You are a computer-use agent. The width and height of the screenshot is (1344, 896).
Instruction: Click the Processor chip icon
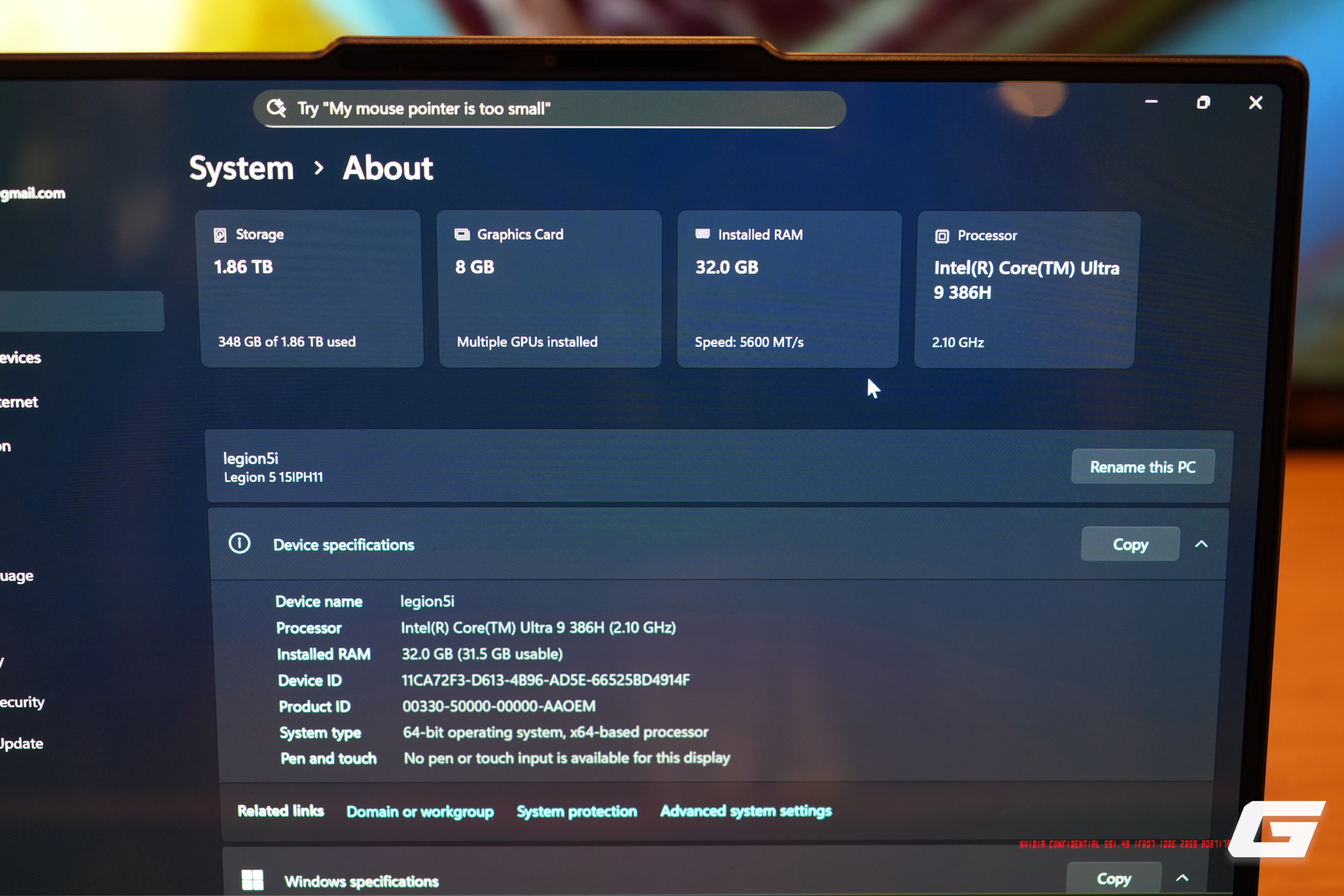pyautogui.click(x=942, y=236)
